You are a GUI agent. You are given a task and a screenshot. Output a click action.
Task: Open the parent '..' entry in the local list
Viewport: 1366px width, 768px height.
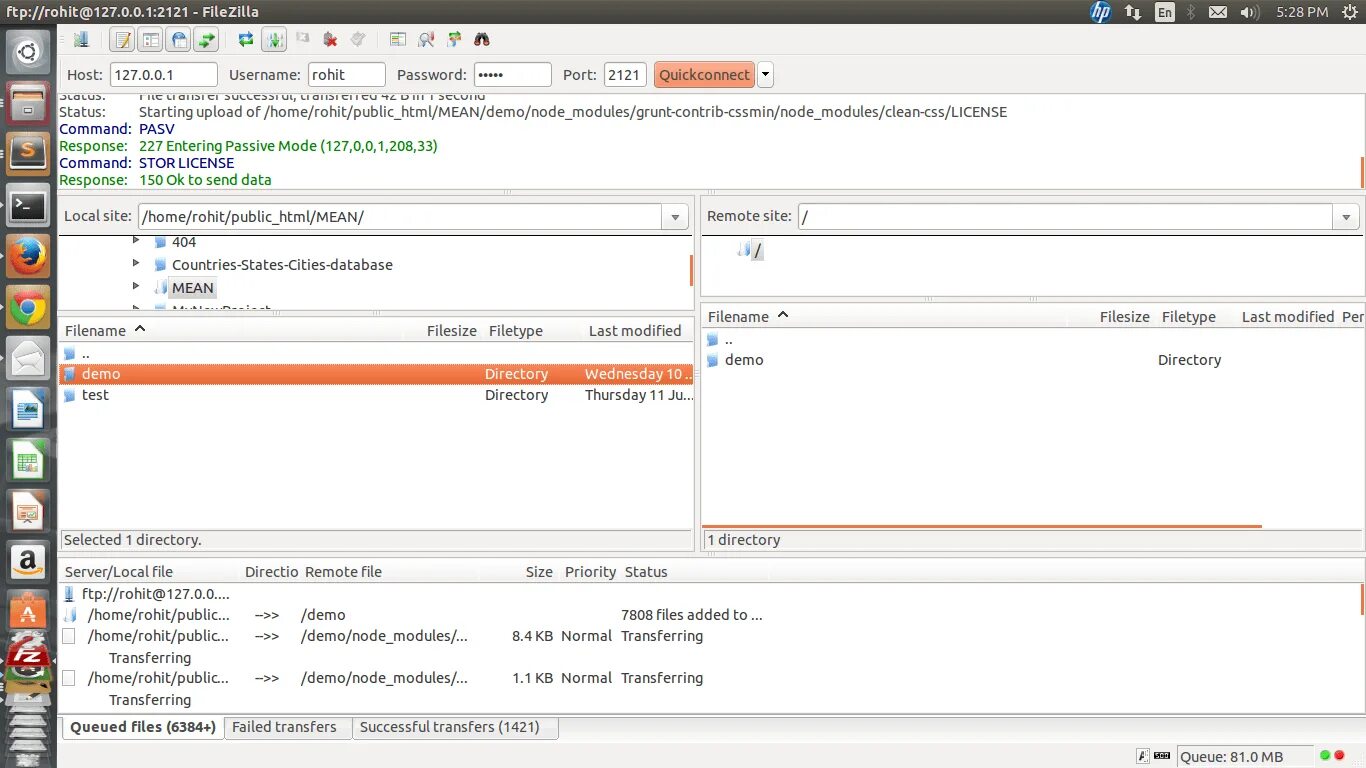(x=376, y=353)
